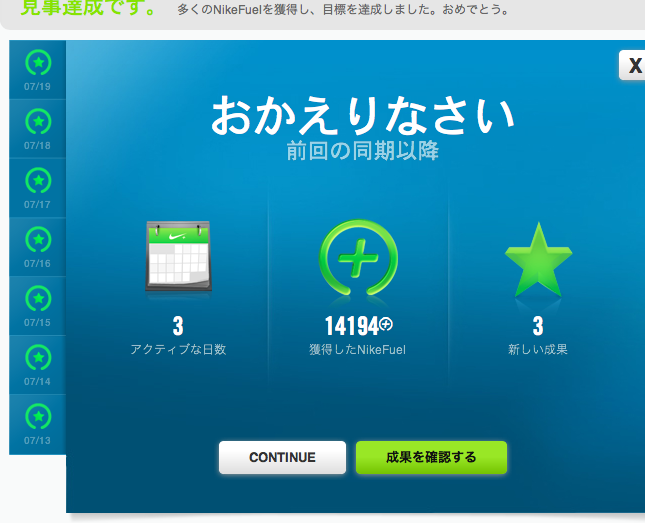Click the 07/19 achievement star badge
Image resolution: width=645 pixels, height=523 pixels.
pyautogui.click(x=37, y=65)
